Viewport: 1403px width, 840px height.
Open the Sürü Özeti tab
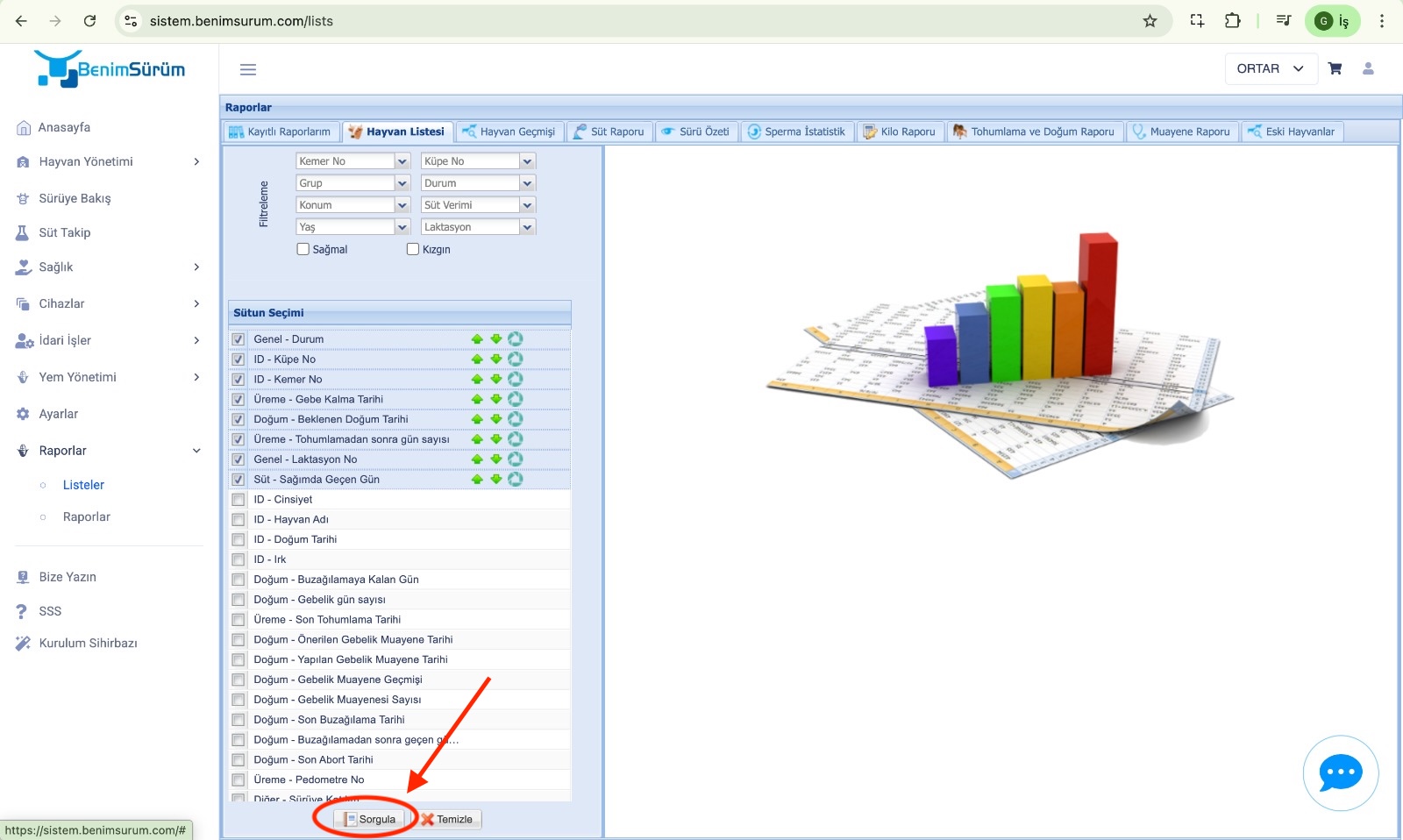click(x=696, y=132)
